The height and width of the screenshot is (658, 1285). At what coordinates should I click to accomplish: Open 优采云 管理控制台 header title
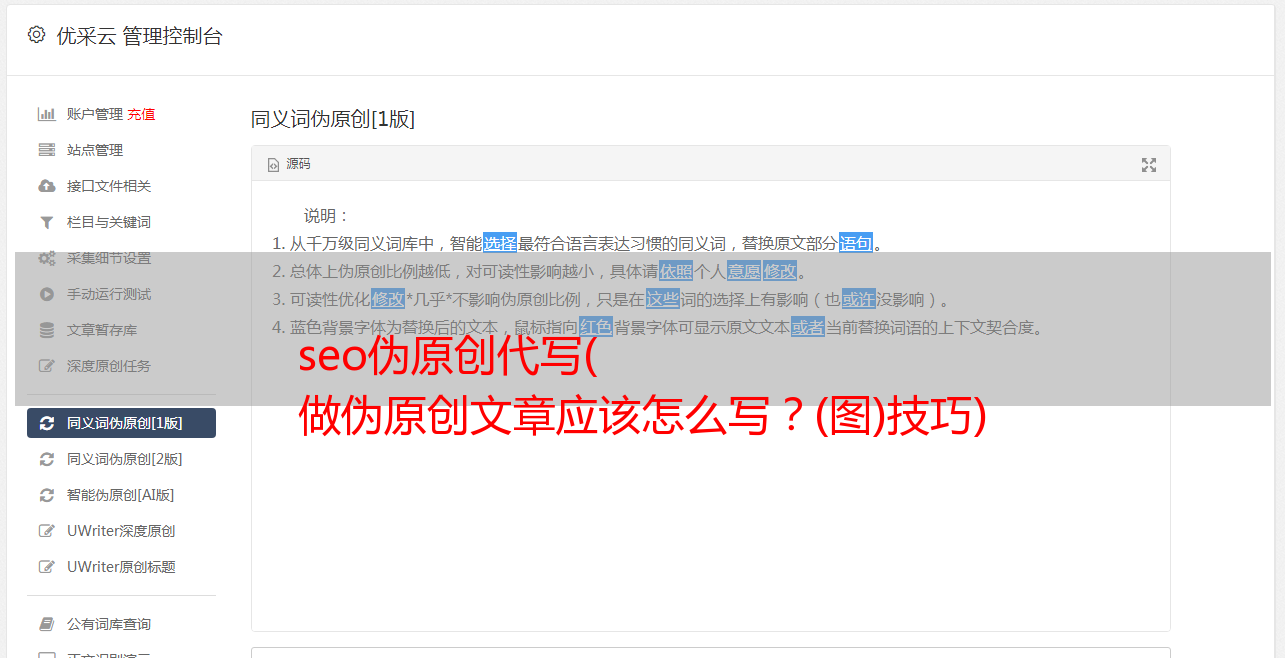(139, 36)
